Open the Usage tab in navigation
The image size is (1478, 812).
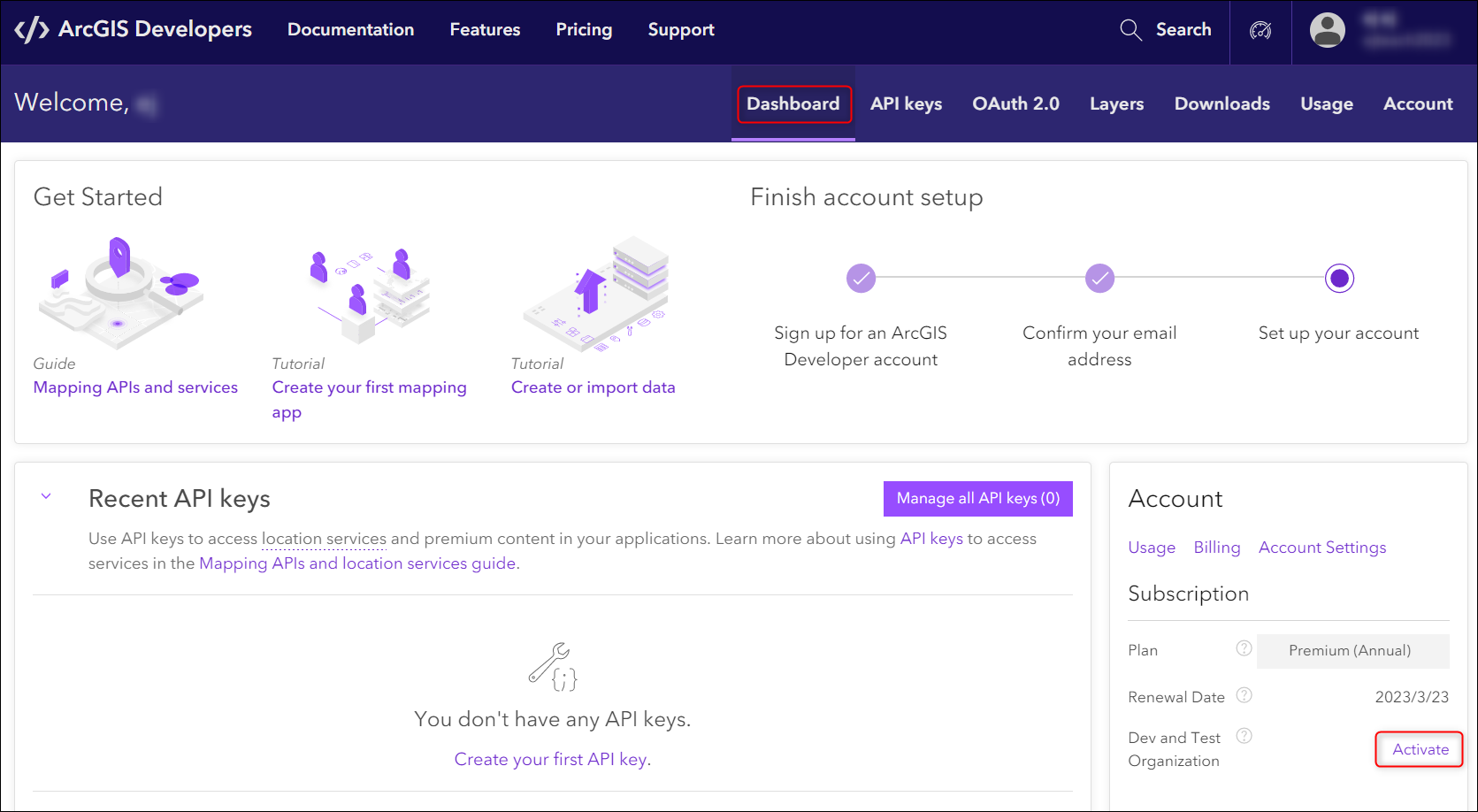[1326, 103]
